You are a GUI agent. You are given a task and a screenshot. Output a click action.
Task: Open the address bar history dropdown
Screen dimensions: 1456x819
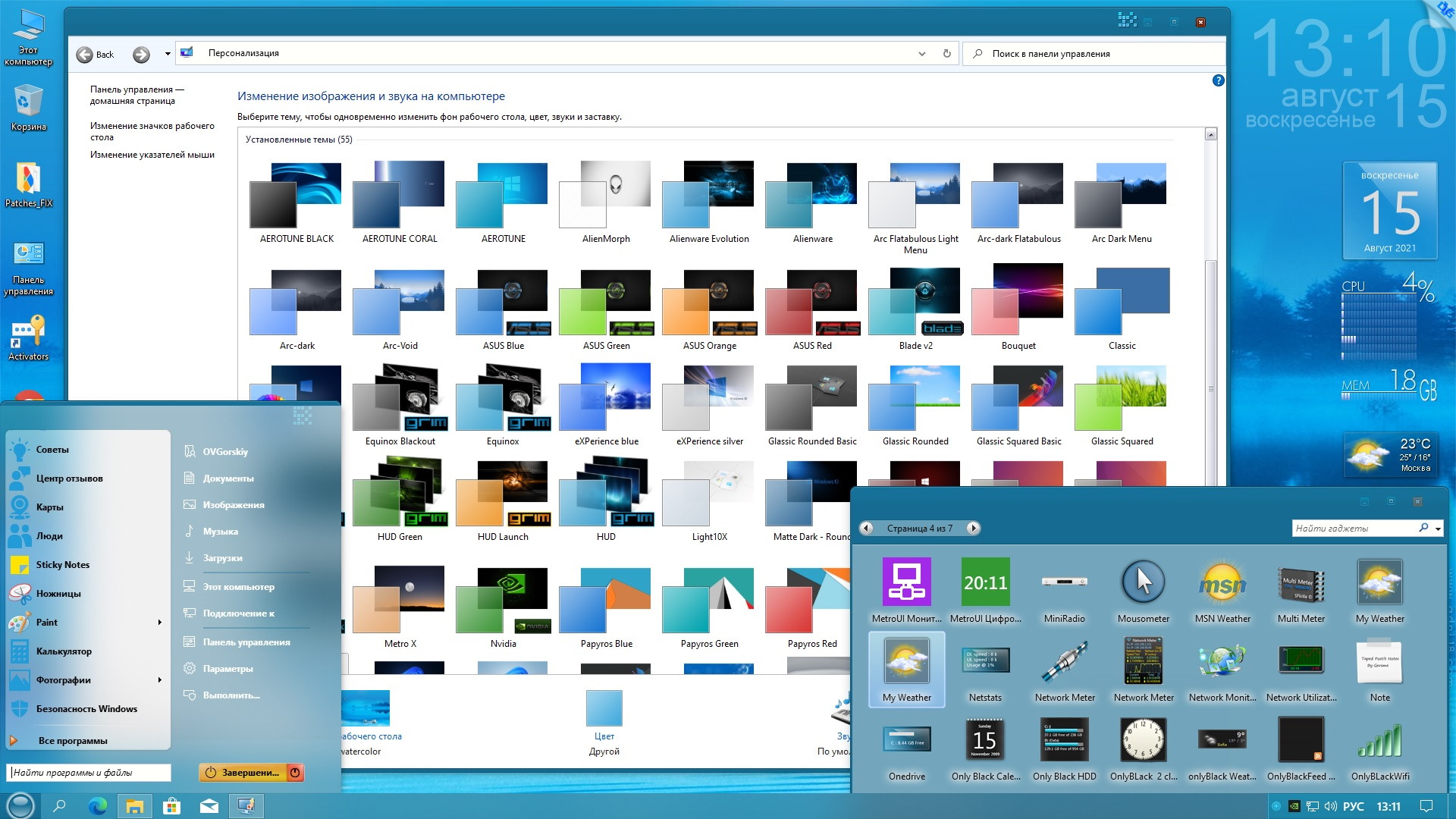click(921, 54)
